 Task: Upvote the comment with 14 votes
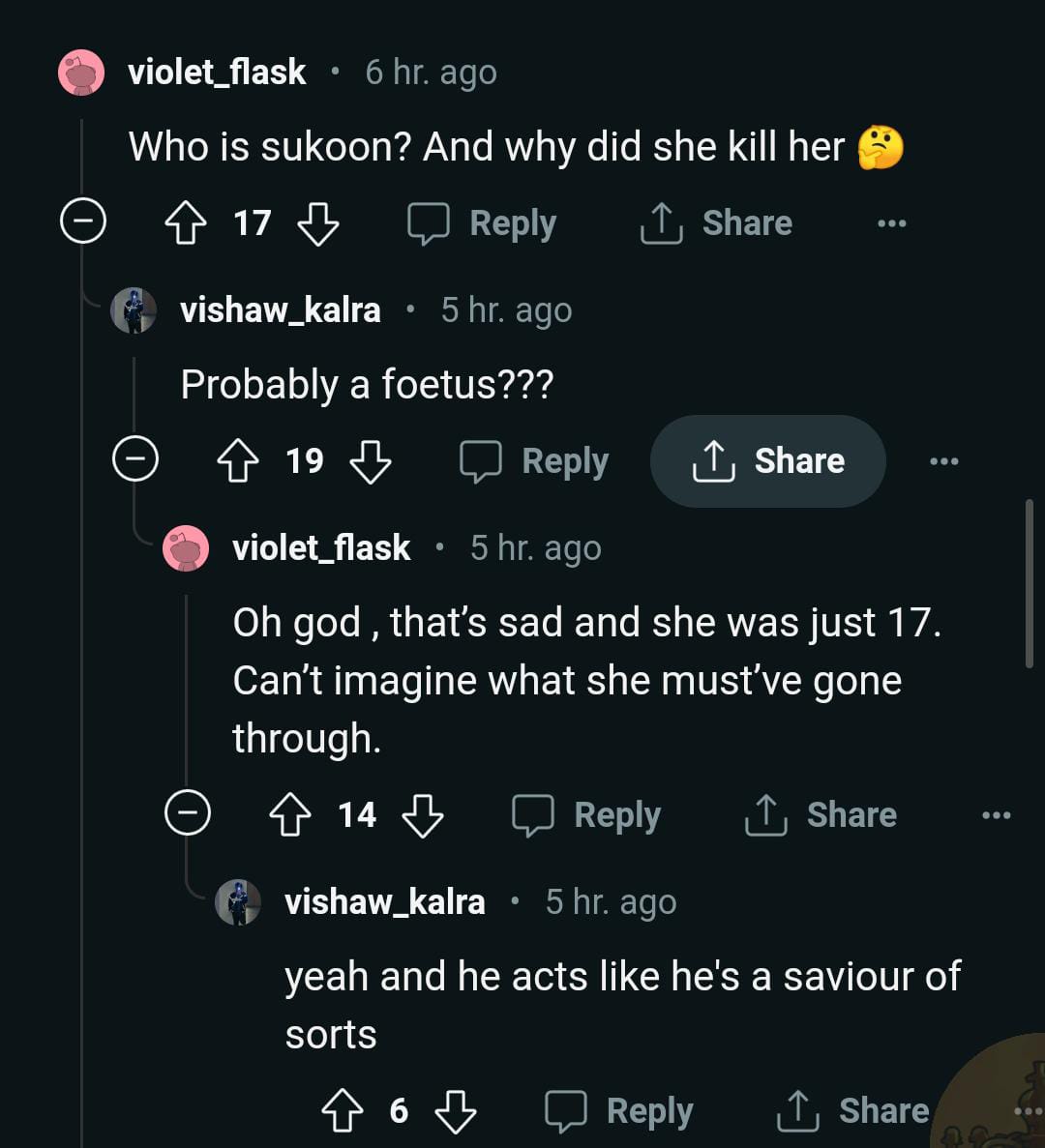click(x=290, y=815)
